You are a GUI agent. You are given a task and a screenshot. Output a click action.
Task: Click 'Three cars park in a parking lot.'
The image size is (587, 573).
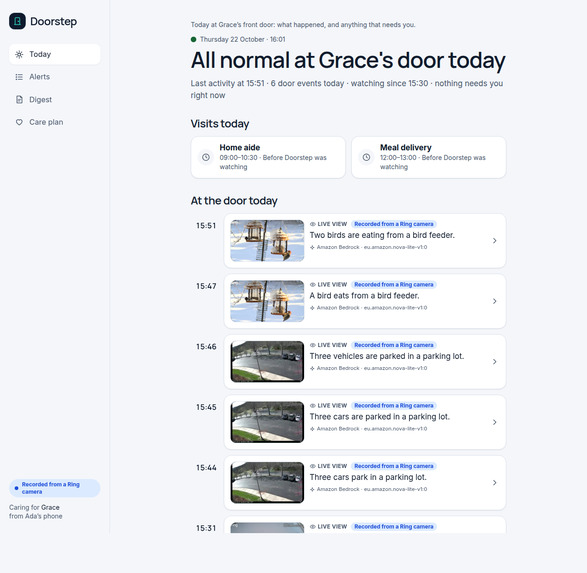[x=368, y=477]
